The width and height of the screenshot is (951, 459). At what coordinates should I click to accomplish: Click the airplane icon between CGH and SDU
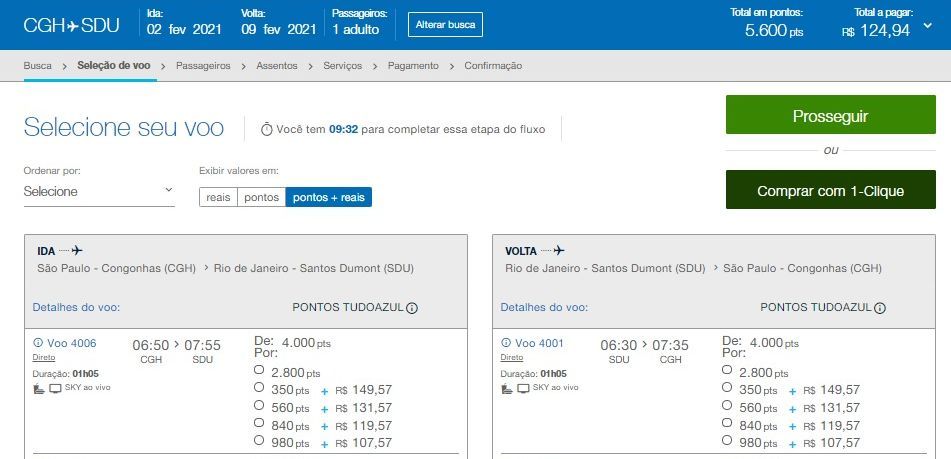(x=72, y=26)
